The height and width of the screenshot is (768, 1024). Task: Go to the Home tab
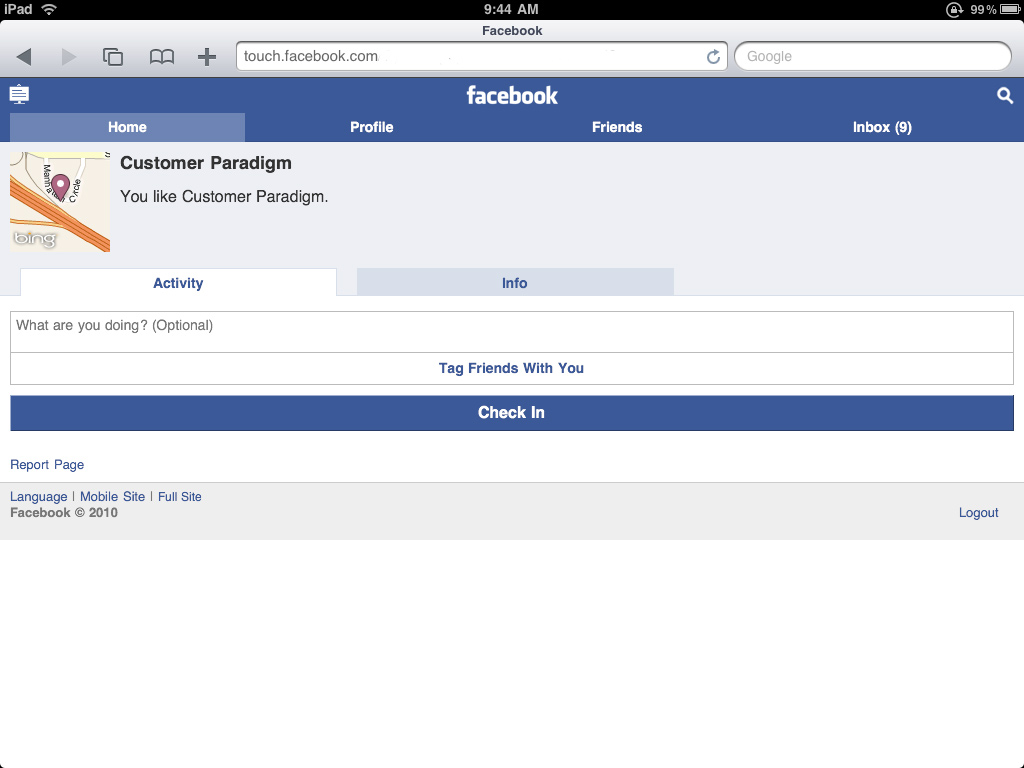tap(127, 127)
